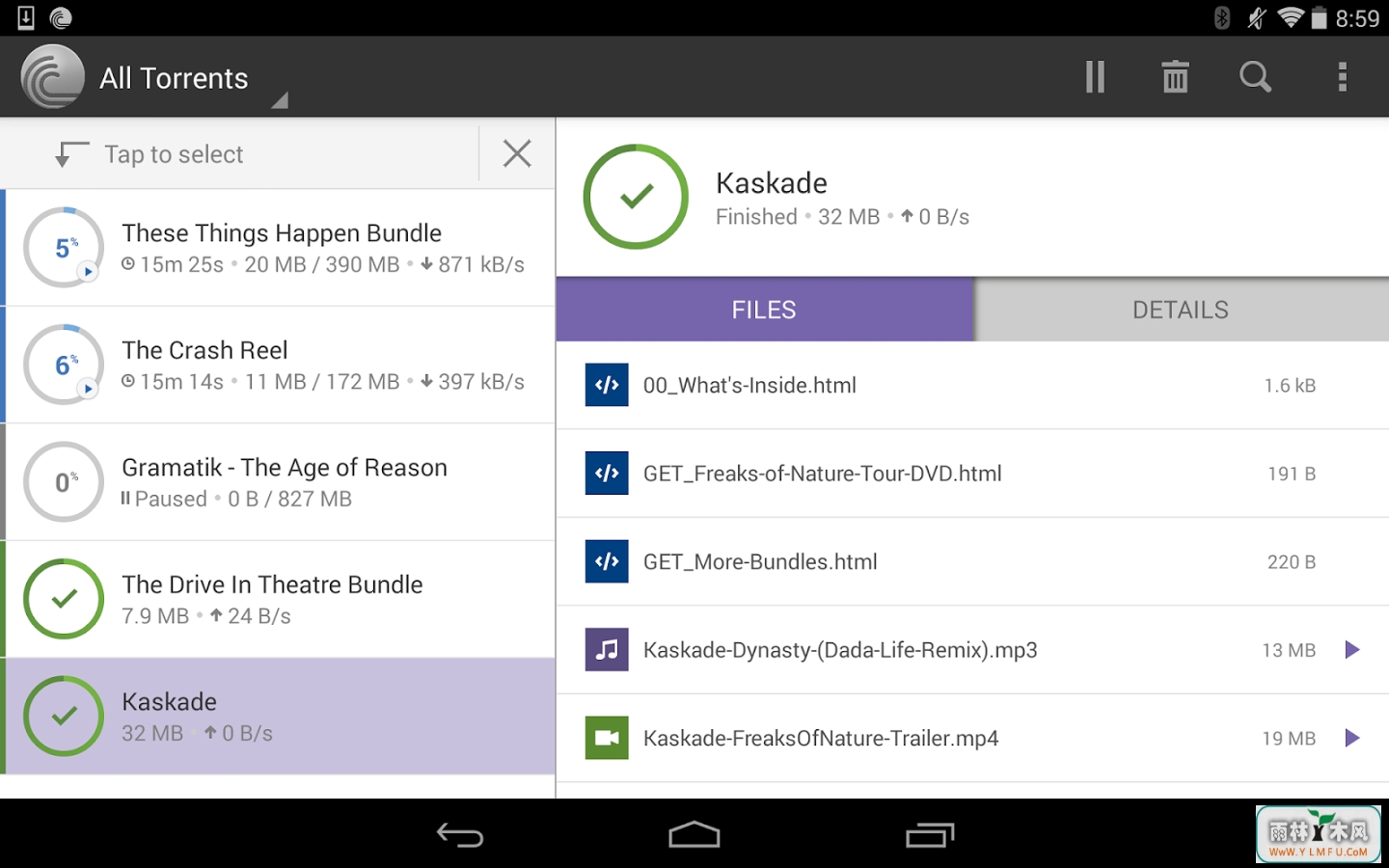Tap the 6% progress circle of The Crash Reel
Image resolution: width=1389 pixels, height=868 pixels.
pos(64,365)
